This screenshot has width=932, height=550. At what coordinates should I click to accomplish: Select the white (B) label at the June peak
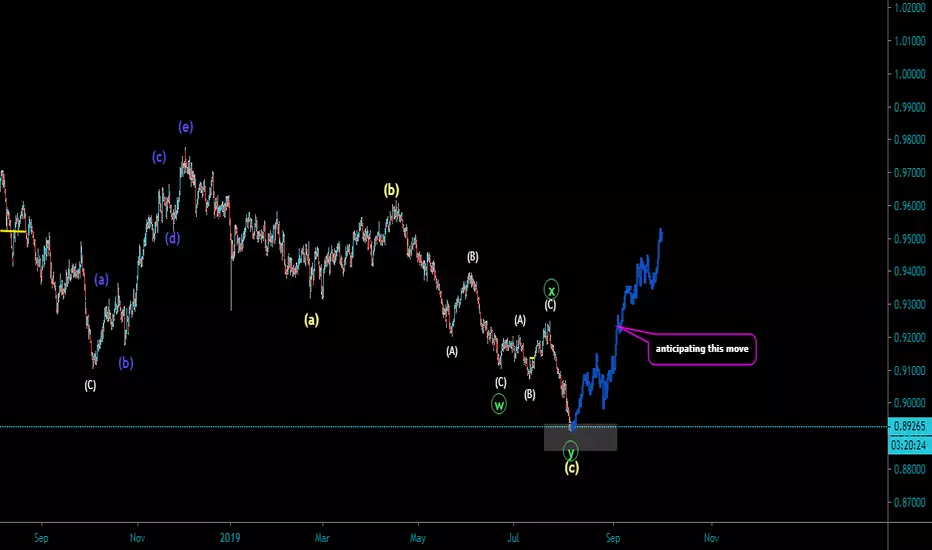pyautogui.click(x=473, y=257)
